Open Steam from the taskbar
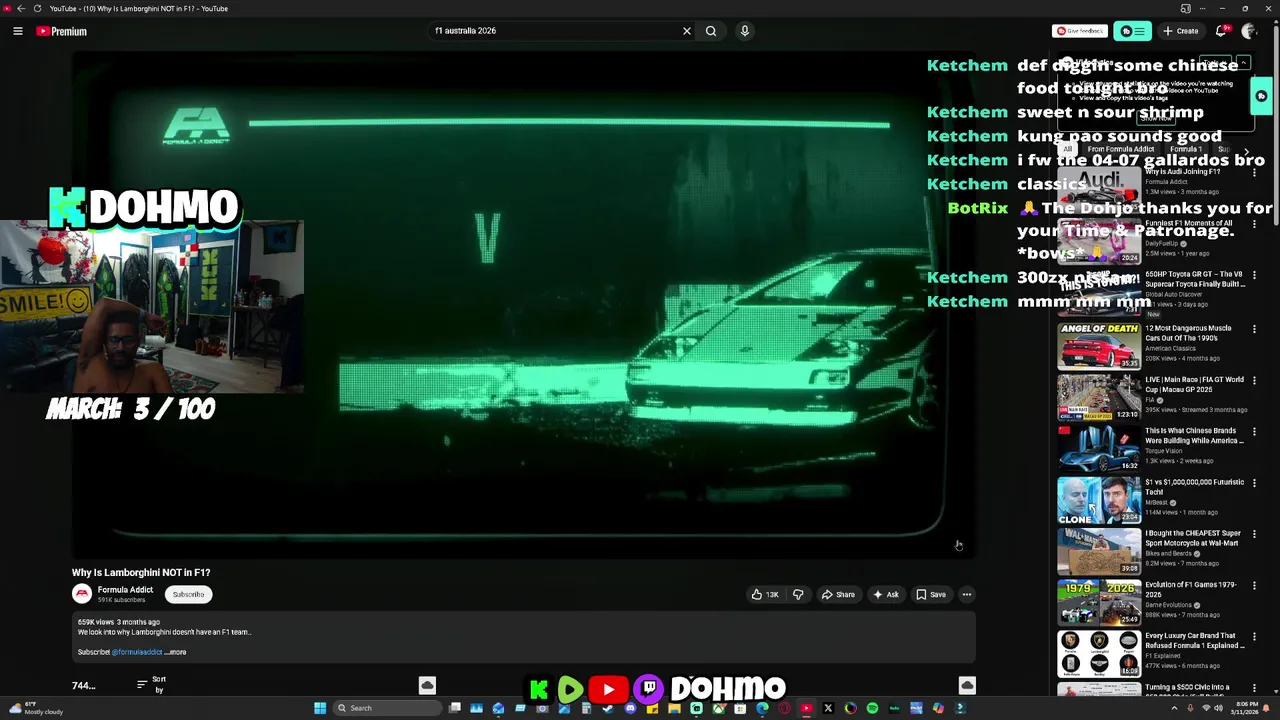This screenshot has width=1280, height=720. (x=608, y=708)
